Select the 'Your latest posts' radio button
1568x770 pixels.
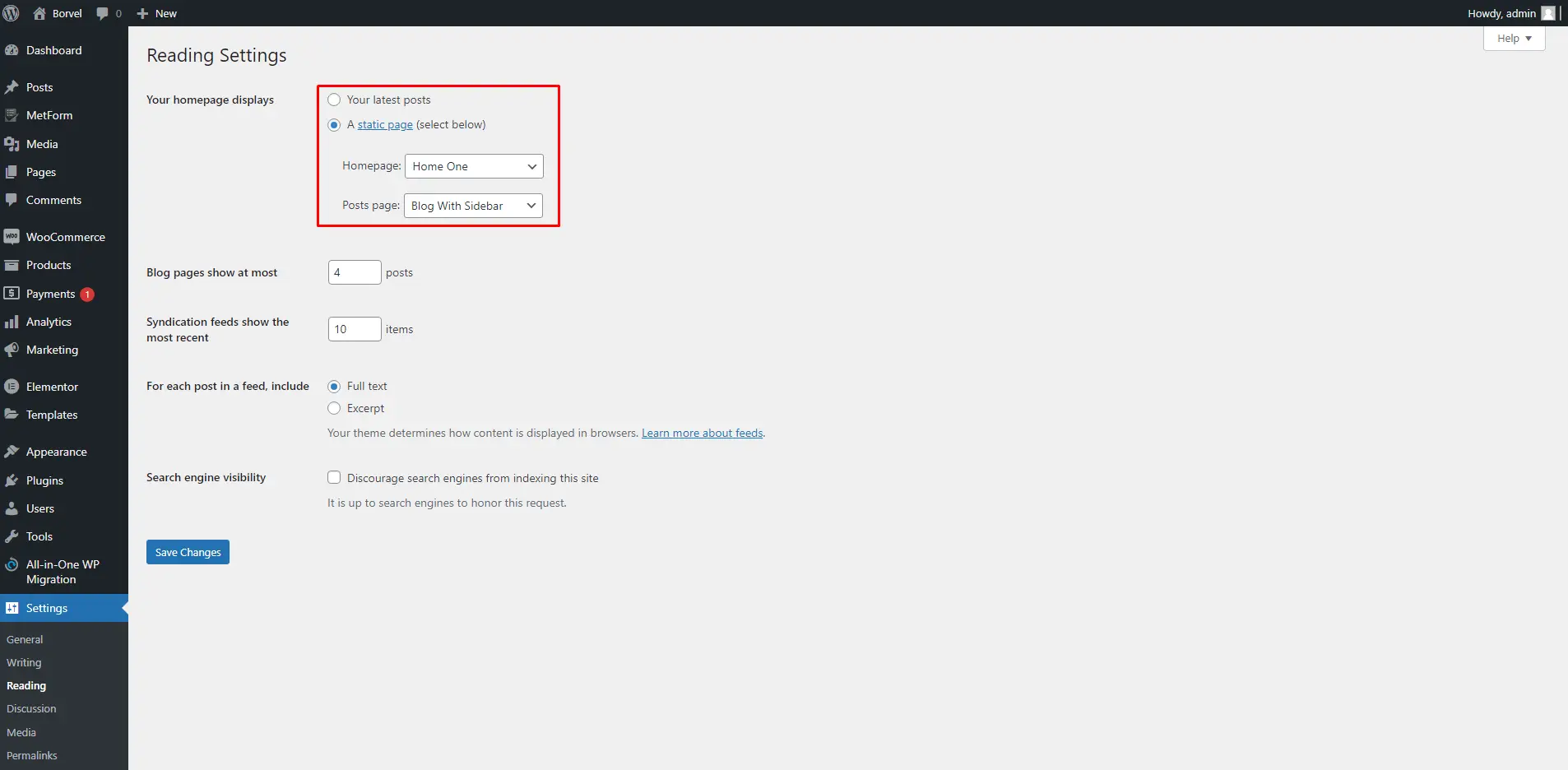[x=334, y=100]
